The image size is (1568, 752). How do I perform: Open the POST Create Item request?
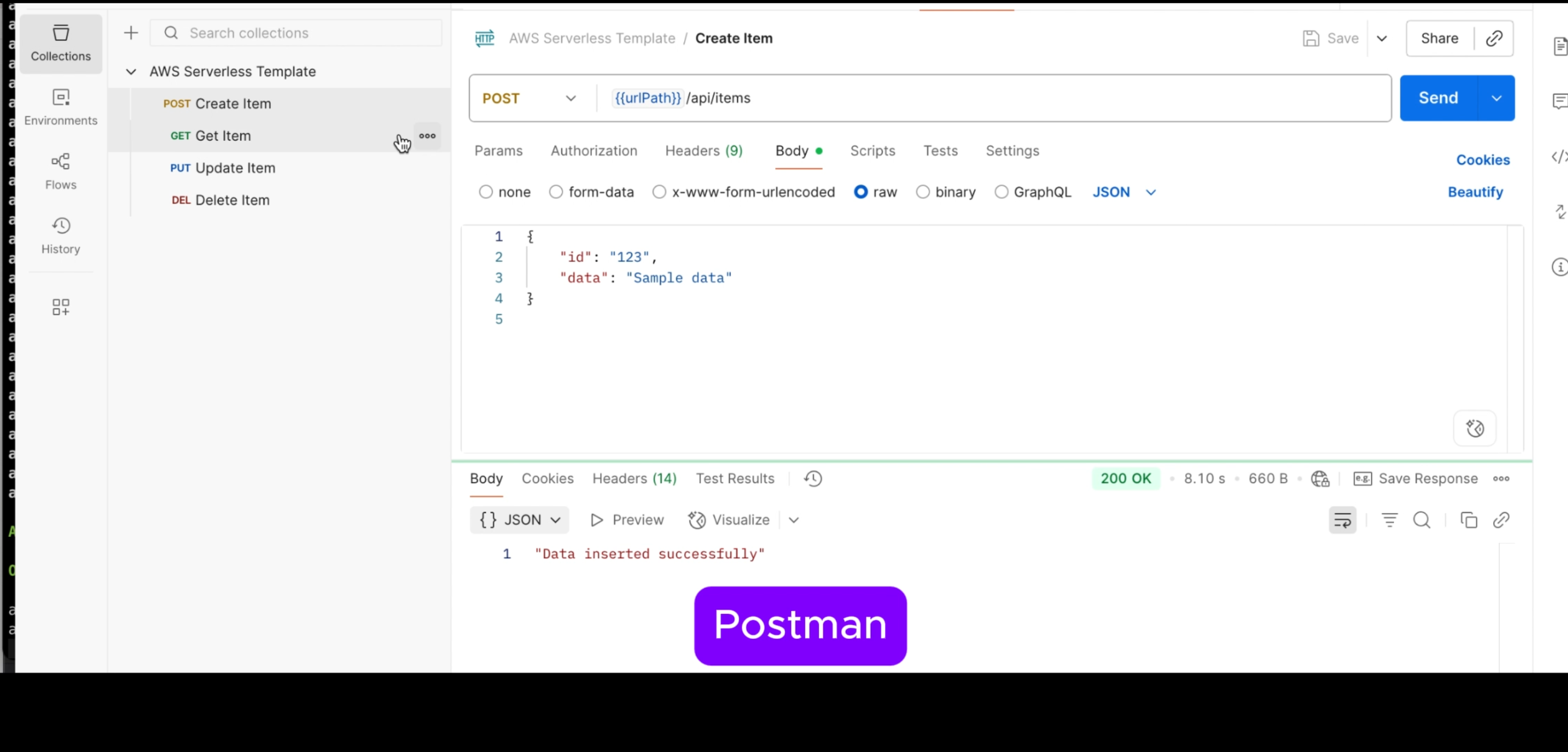pos(279,104)
